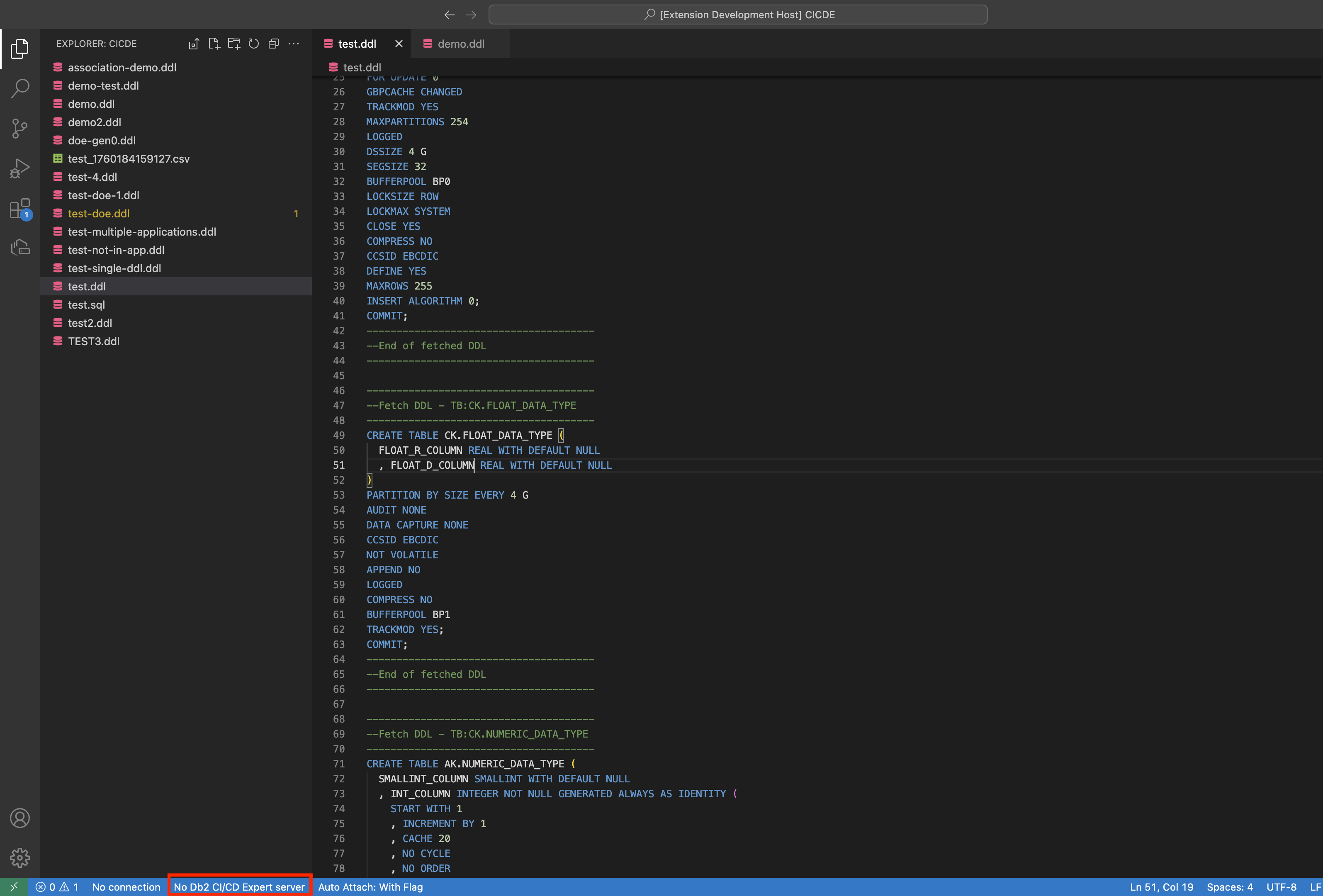Collapse all folders in Explorer

[274, 44]
